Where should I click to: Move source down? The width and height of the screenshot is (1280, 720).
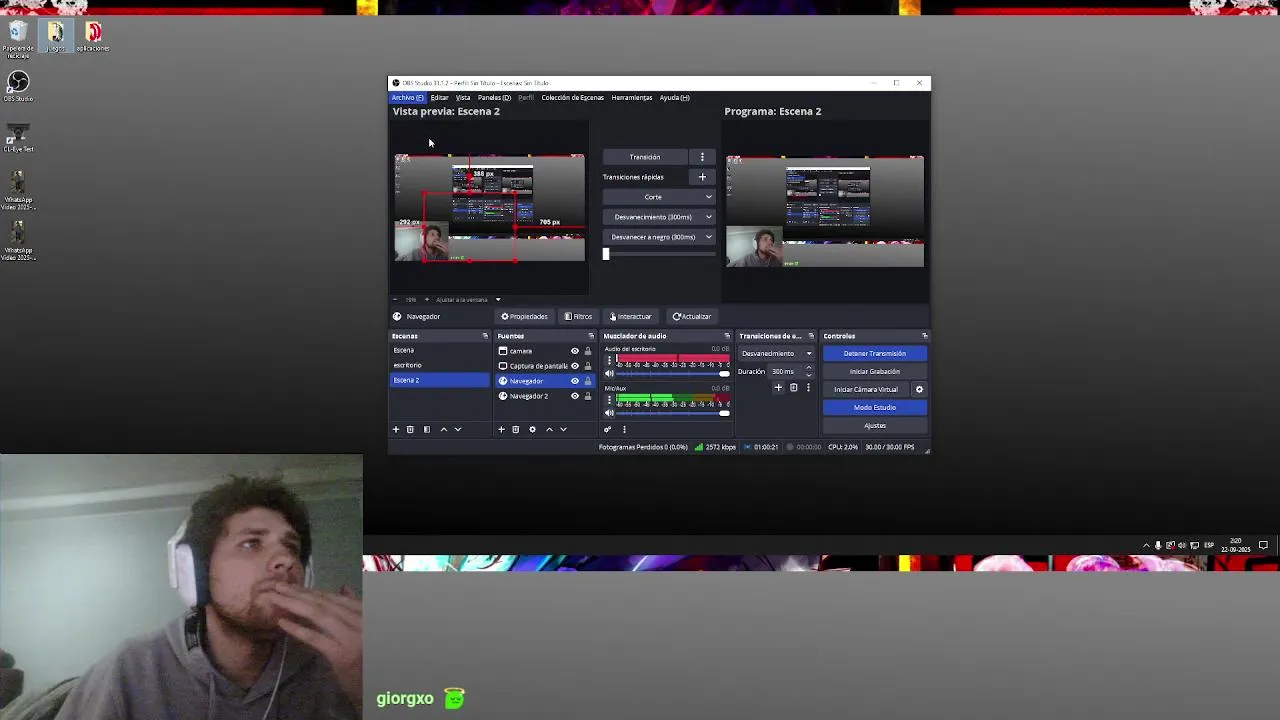click(563, 429)
